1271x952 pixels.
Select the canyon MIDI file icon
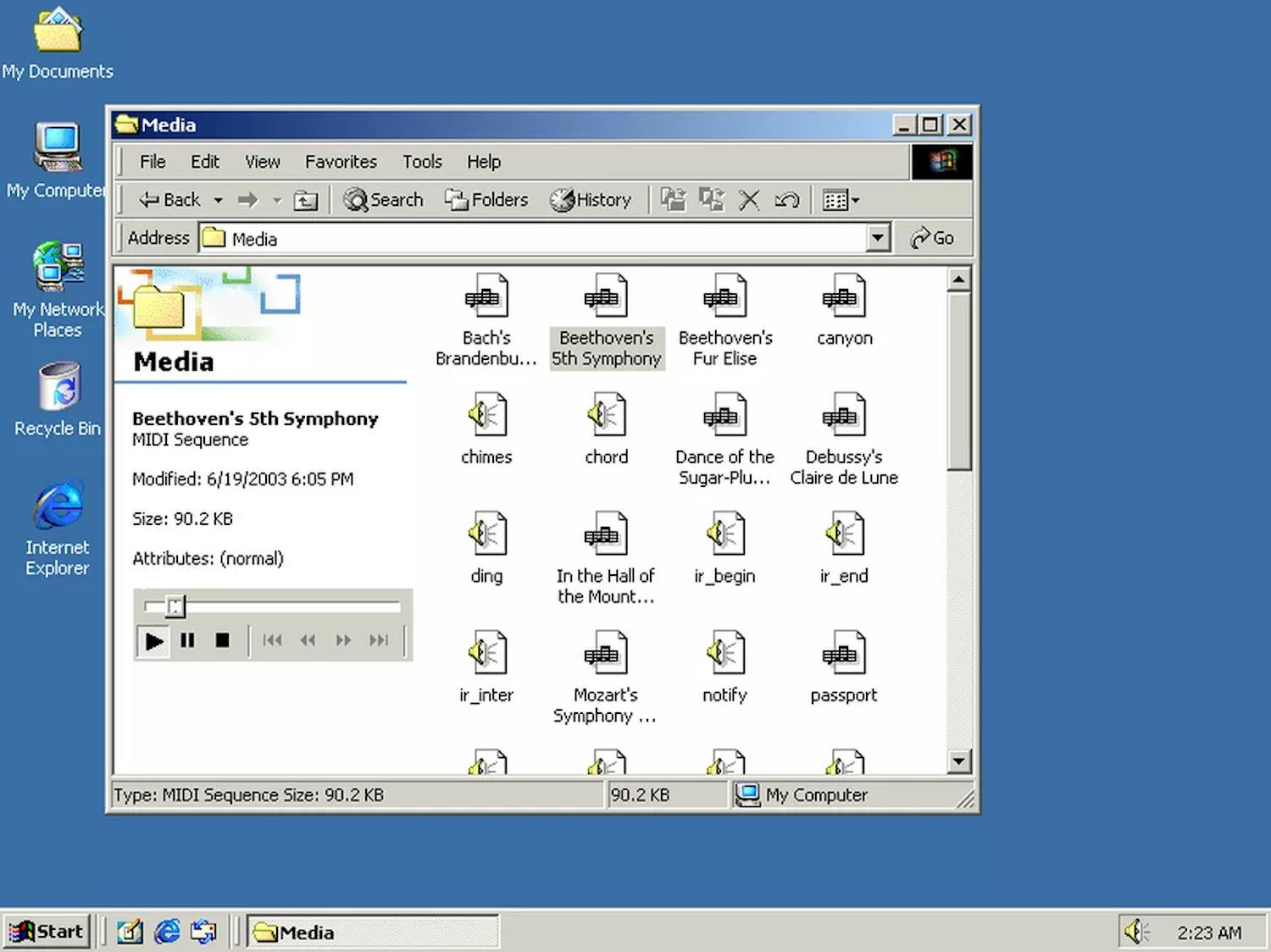coord(843,296)
